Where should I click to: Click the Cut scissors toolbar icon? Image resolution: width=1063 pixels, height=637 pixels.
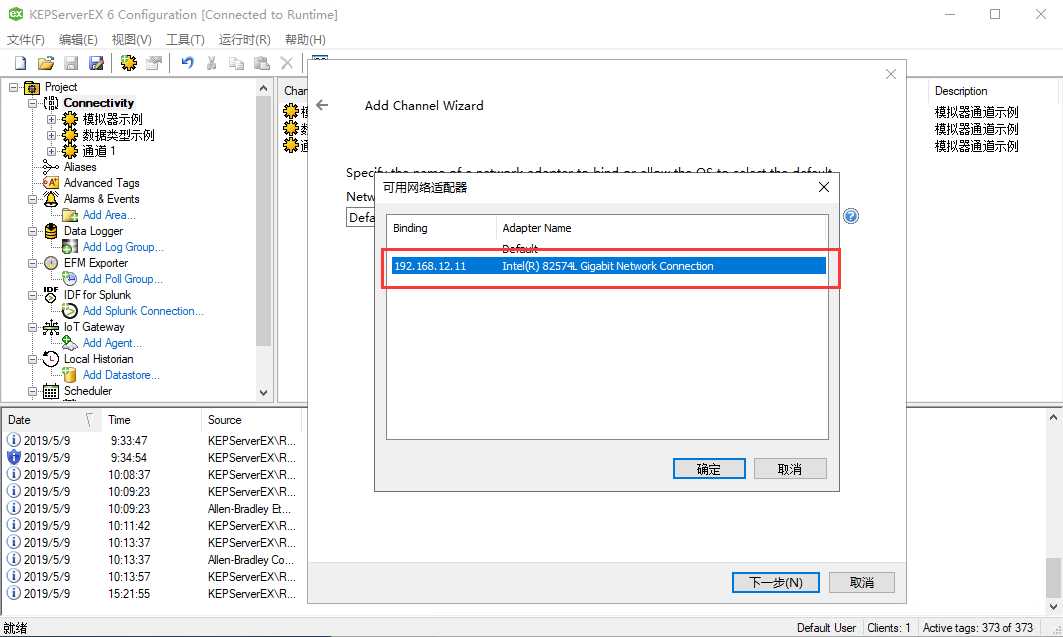coord(212,63)
